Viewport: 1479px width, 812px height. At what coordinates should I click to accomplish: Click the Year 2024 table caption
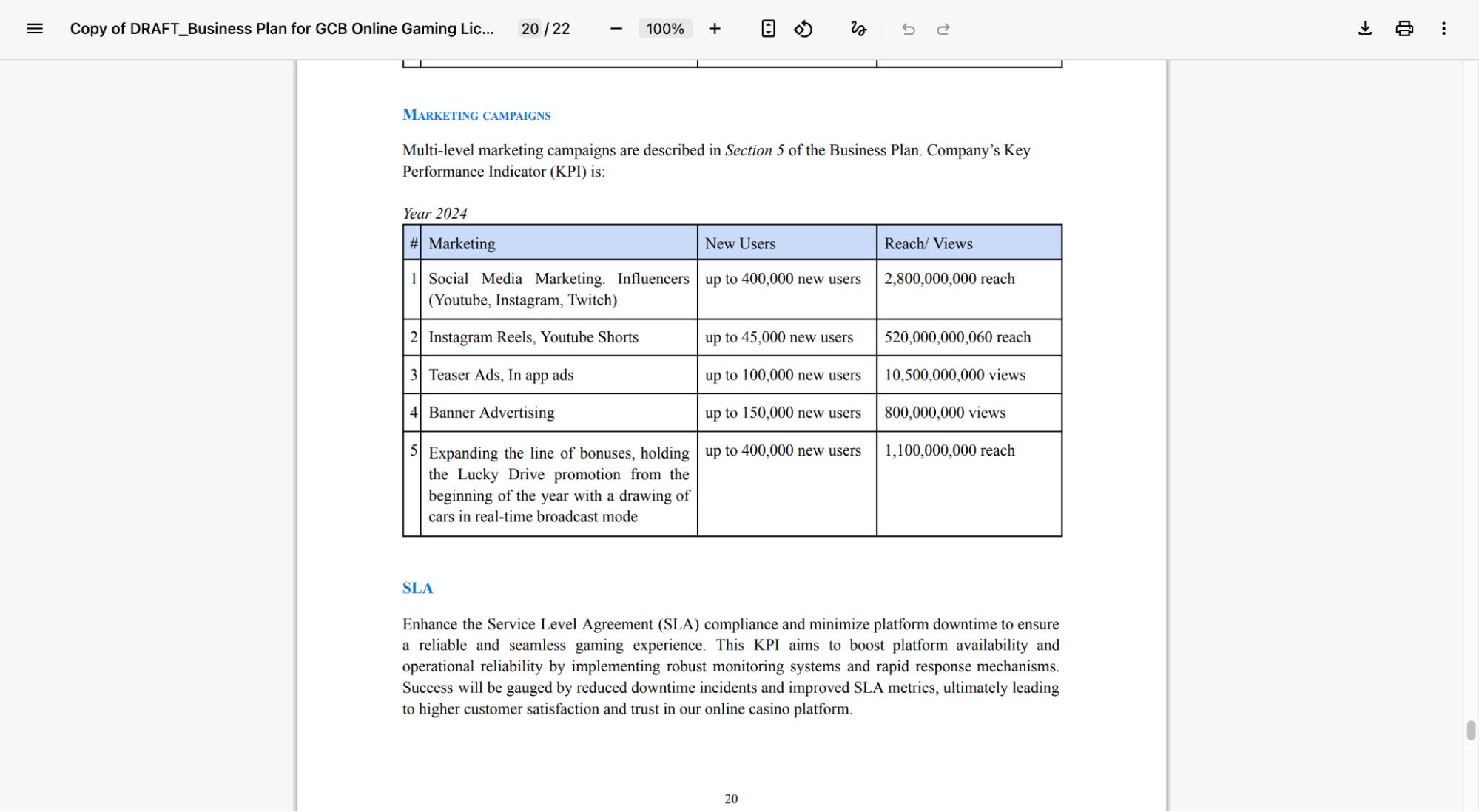434,213
